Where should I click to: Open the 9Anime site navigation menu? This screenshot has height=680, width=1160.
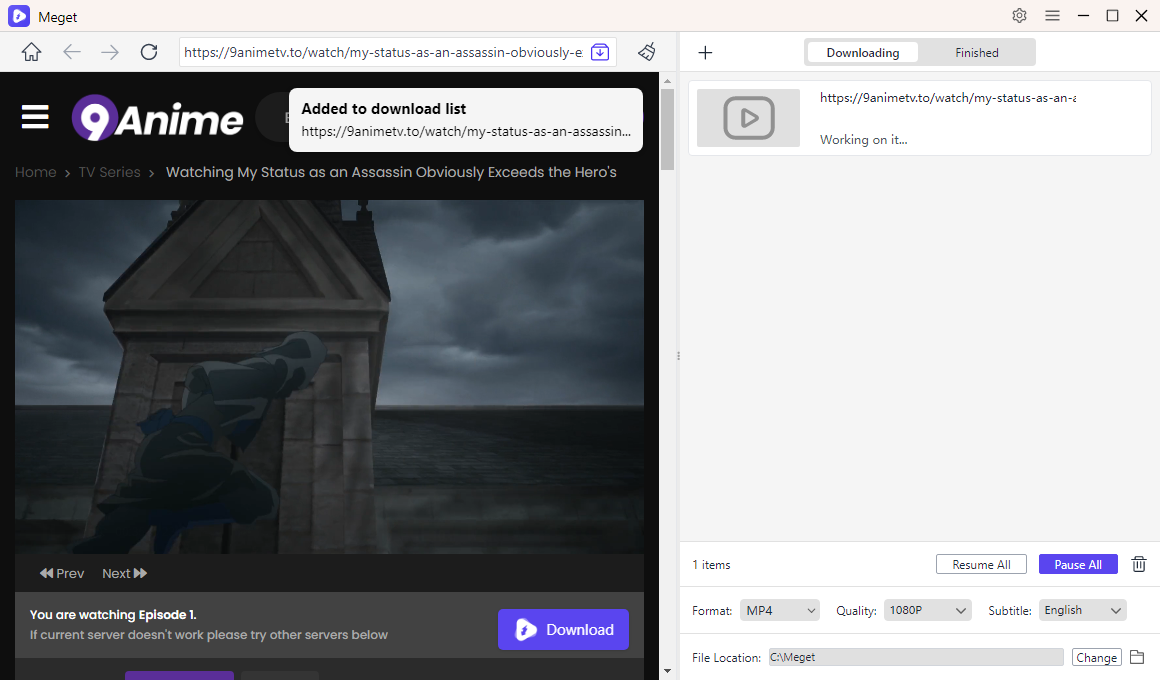tap(35, 118)
